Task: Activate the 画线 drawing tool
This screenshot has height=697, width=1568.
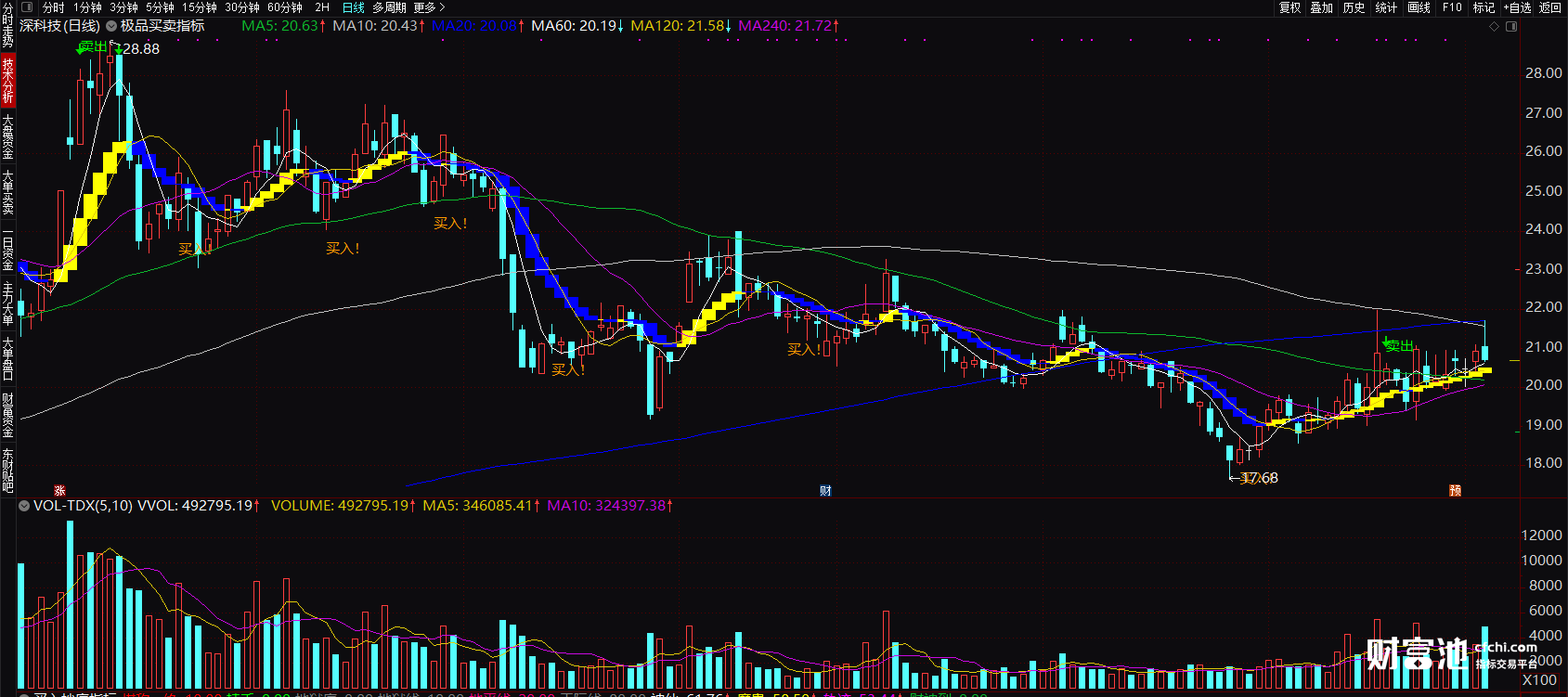Action: pos(1419,7)
